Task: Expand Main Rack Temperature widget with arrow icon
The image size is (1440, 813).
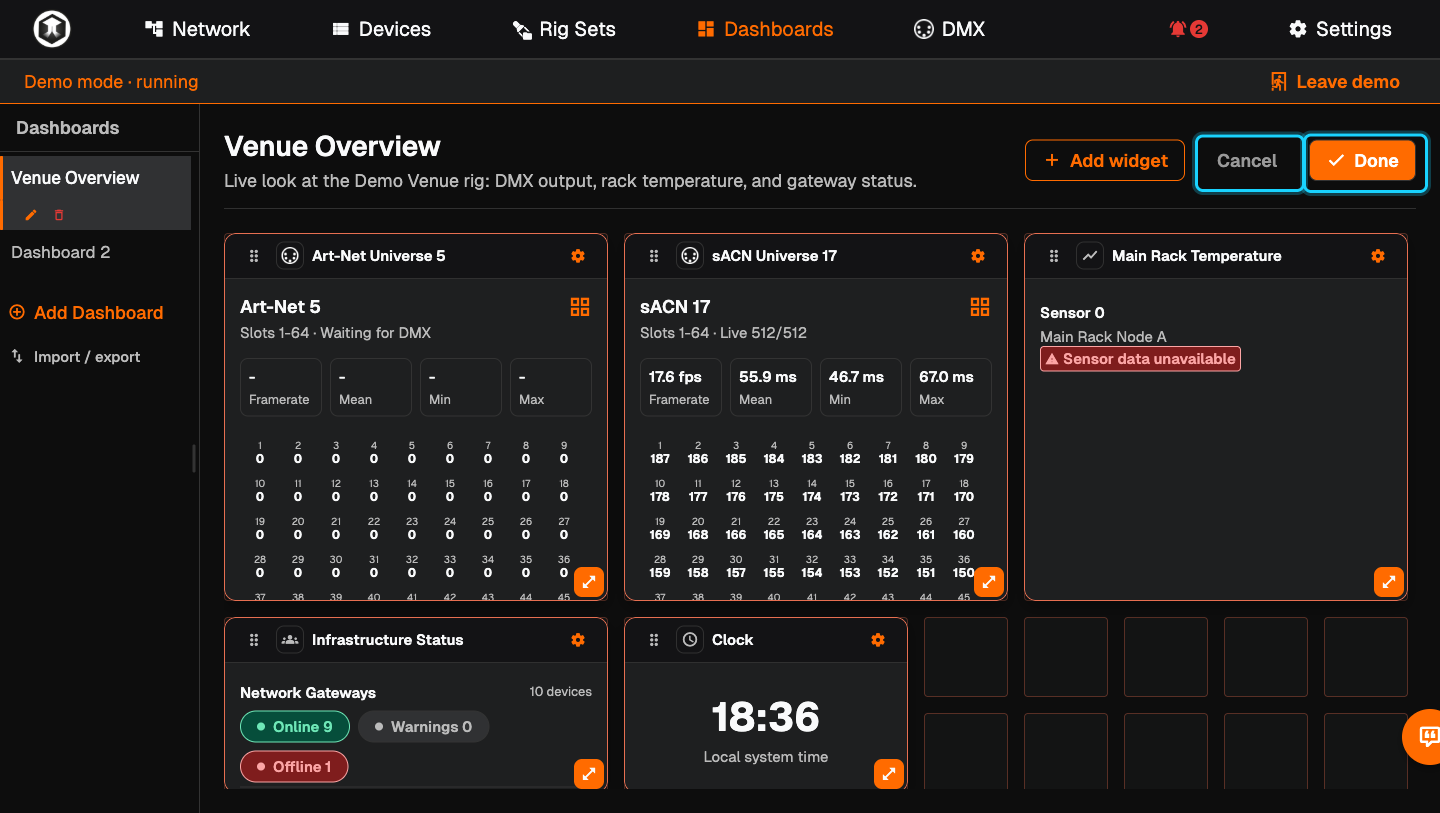Action: tap(1389, 581)
